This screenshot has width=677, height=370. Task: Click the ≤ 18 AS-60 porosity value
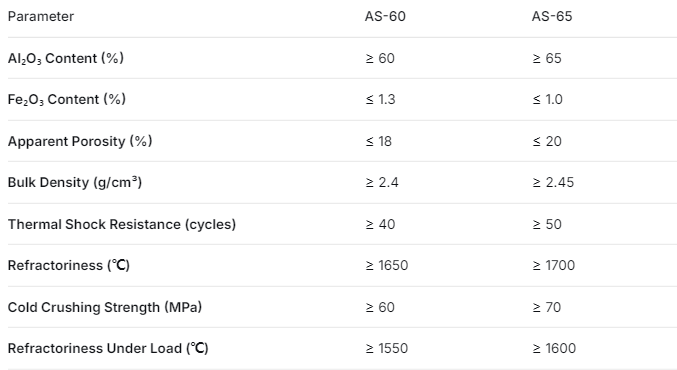click(x=379, y=141)
